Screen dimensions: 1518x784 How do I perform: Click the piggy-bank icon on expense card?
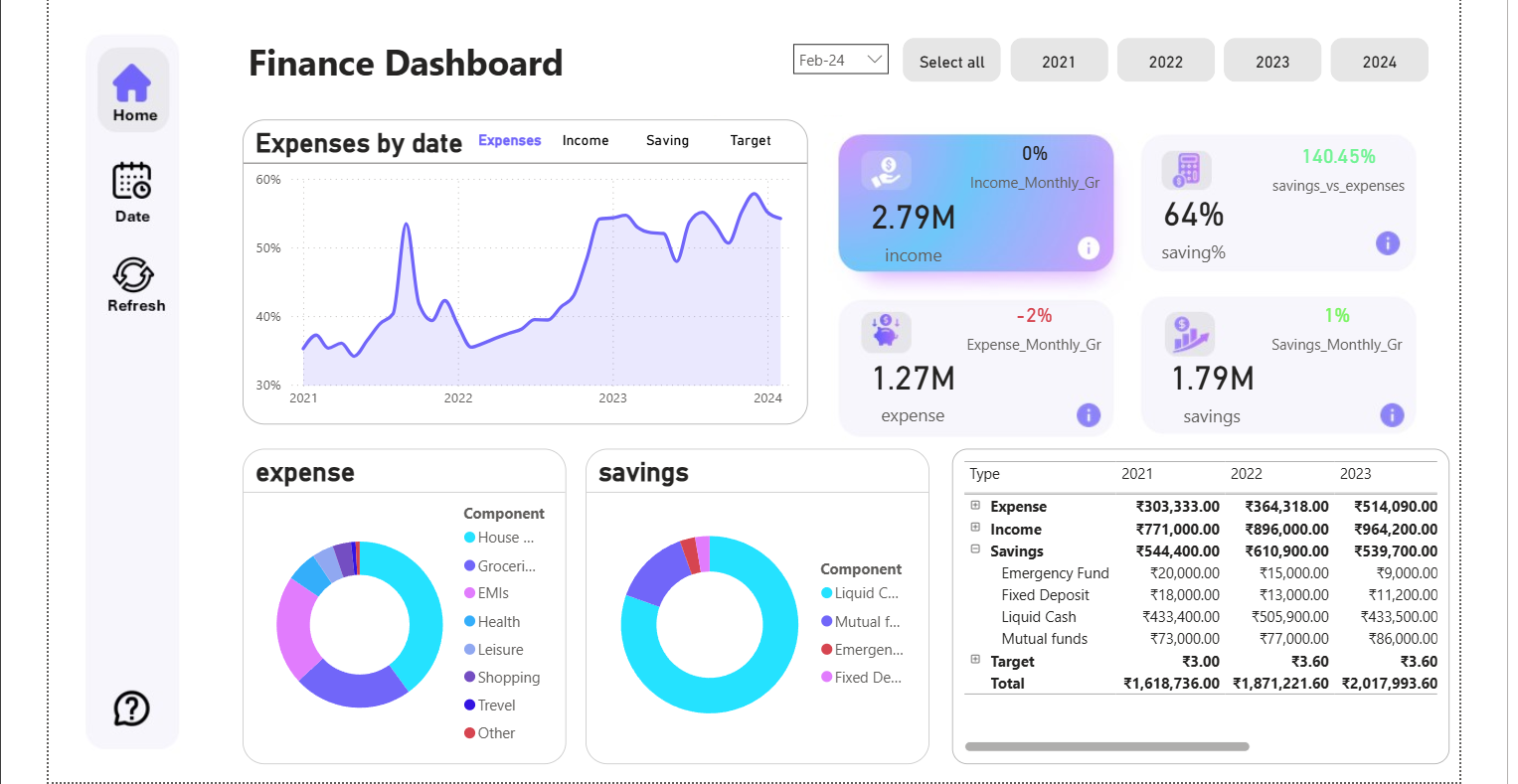[x=885, y=332]
